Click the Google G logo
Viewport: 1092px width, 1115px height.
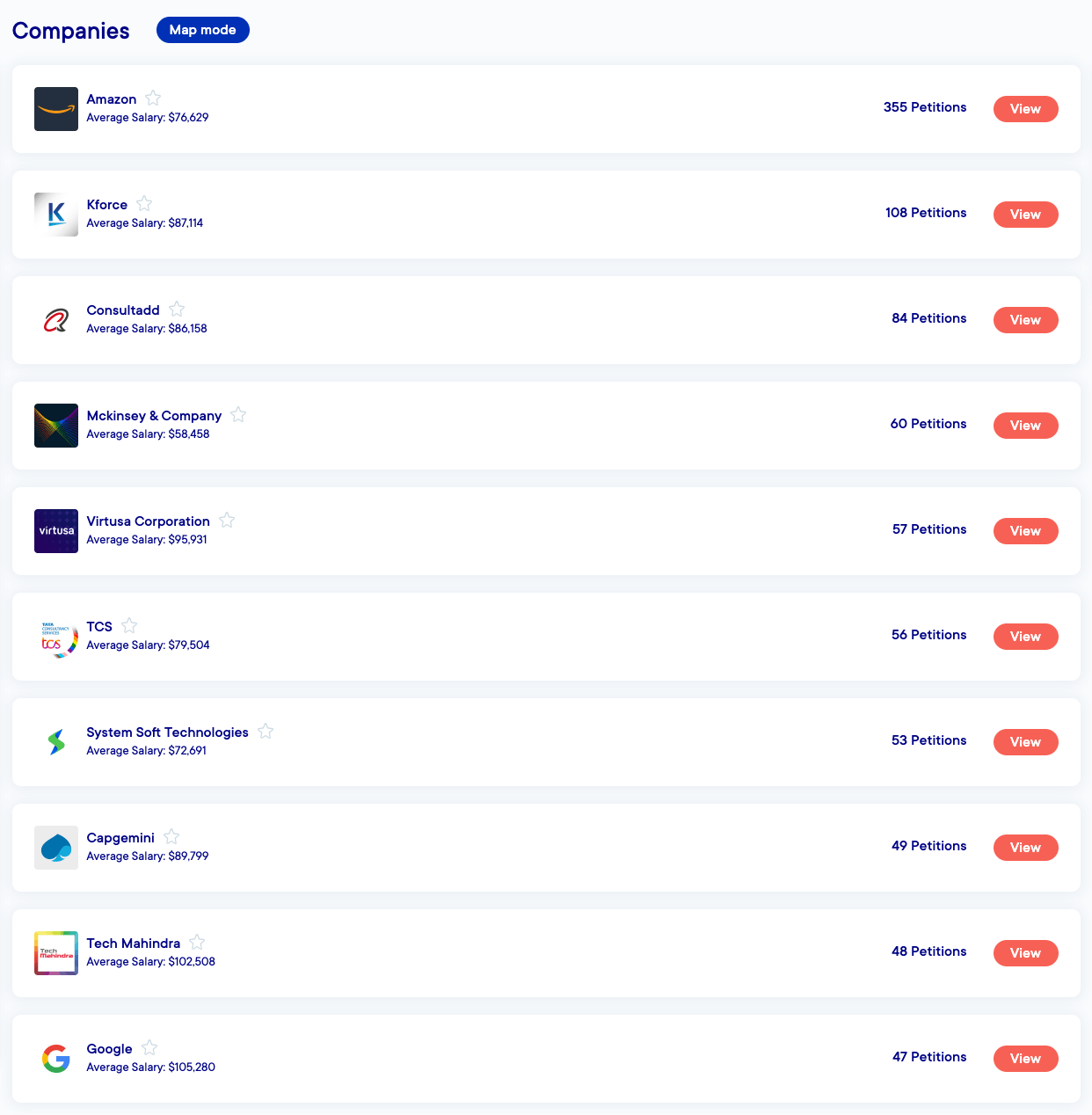click(x=56, y=1059)
